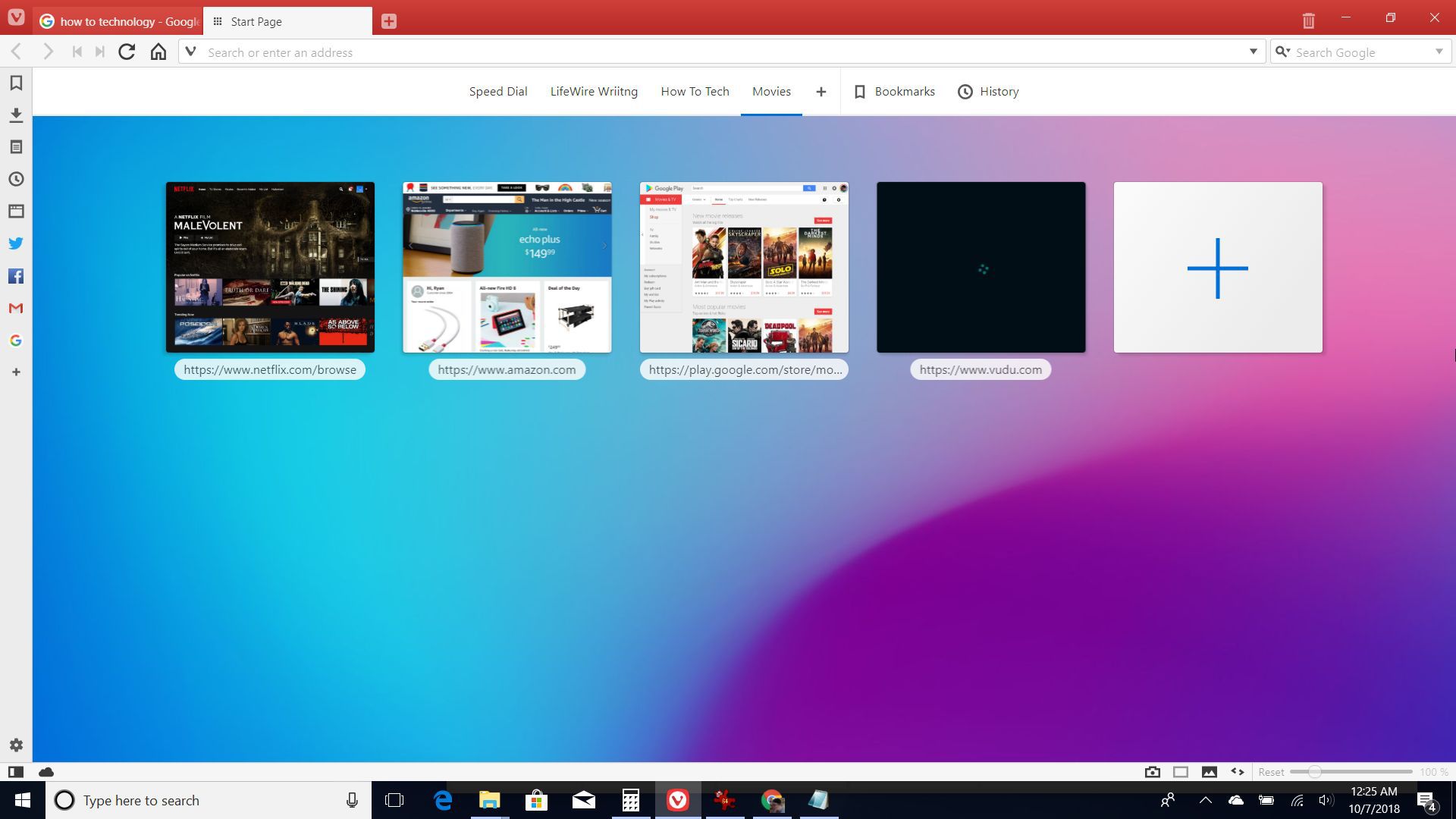Open Task View on the taskbar
Viewport: 1456px width, 819px height.
[394, 800]
